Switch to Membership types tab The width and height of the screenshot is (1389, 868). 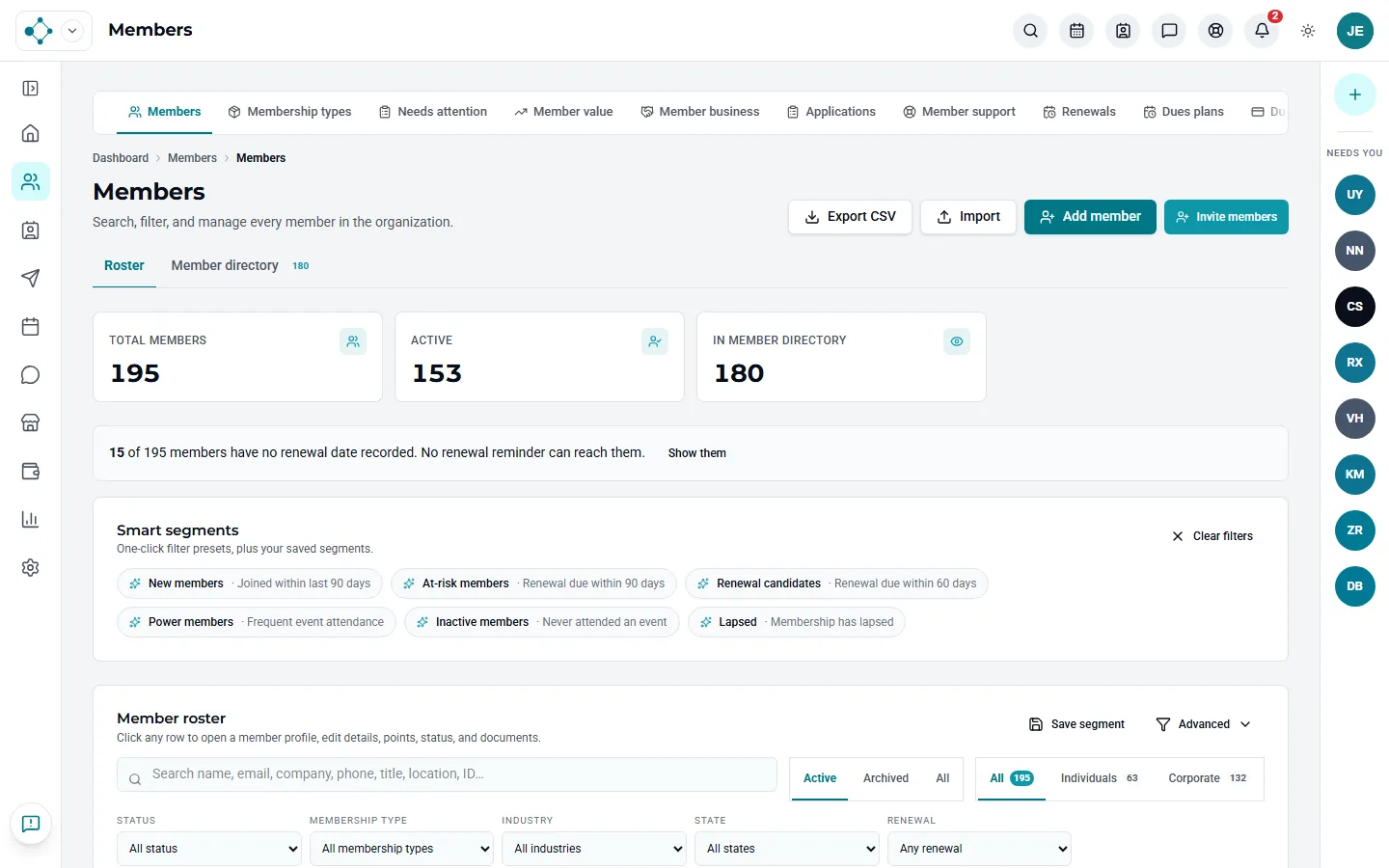click(289, 112)
